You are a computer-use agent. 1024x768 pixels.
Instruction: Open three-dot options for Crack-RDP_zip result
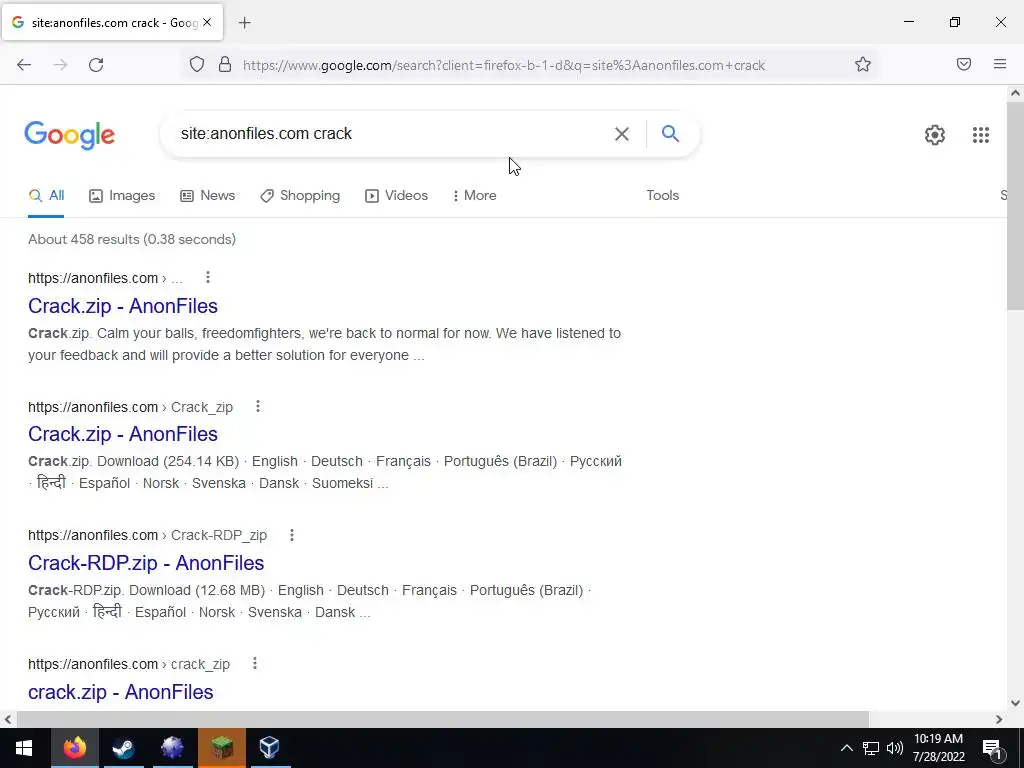(x=292, y=535)
